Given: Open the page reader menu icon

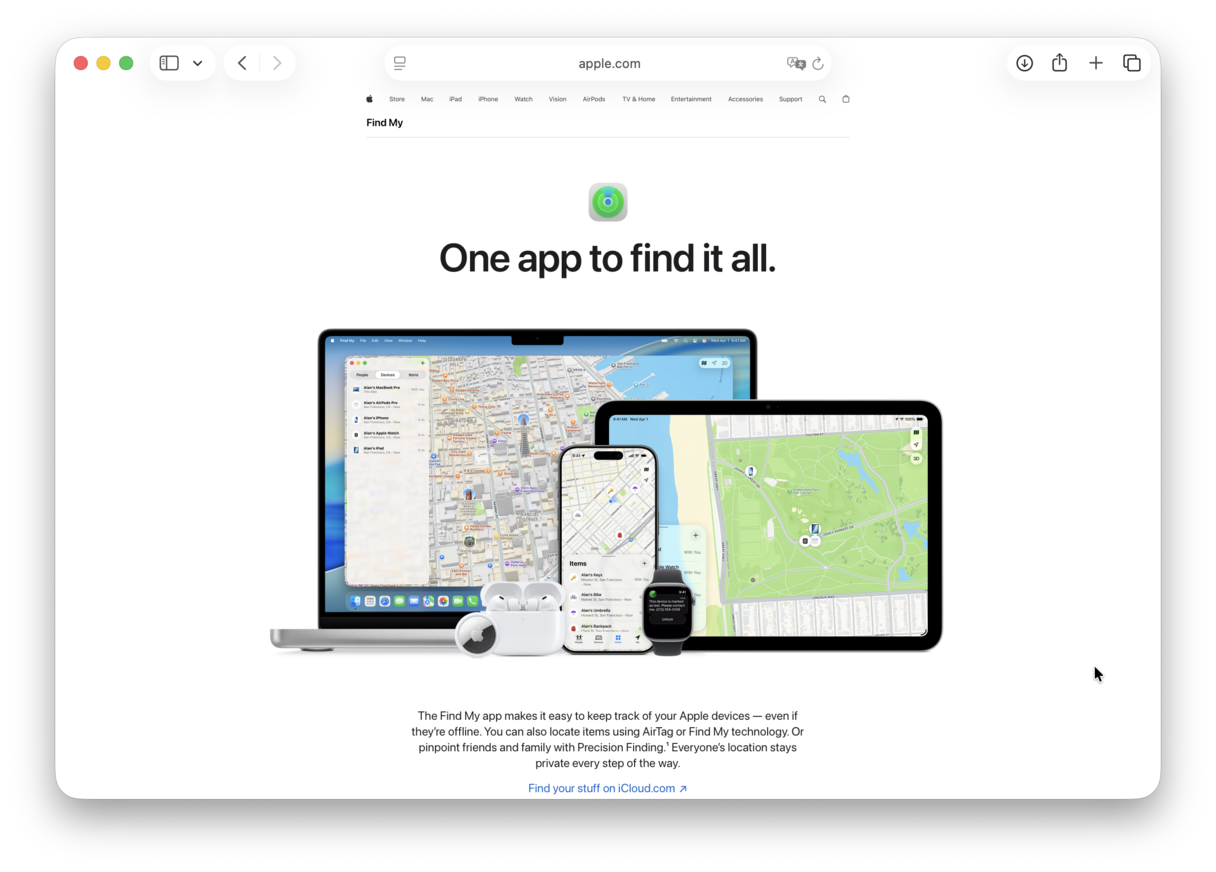Looking at the screenshot, I should (400, 63).
